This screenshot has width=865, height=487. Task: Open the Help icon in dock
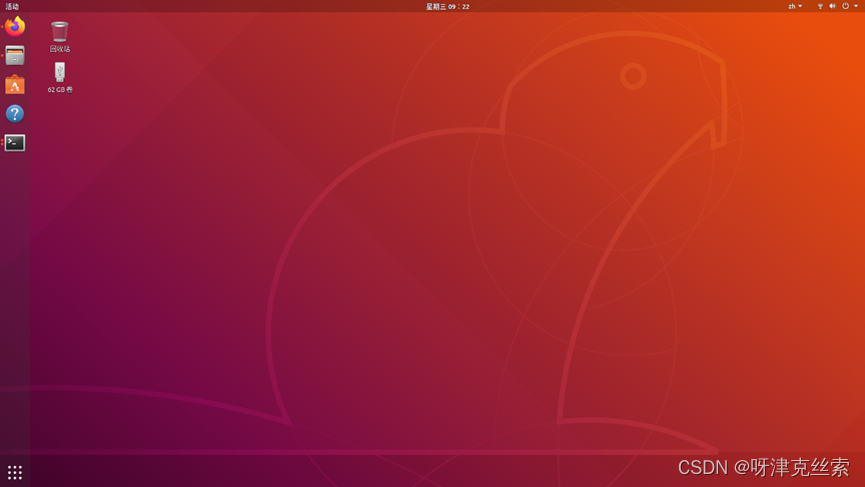[x=15, y=114]
